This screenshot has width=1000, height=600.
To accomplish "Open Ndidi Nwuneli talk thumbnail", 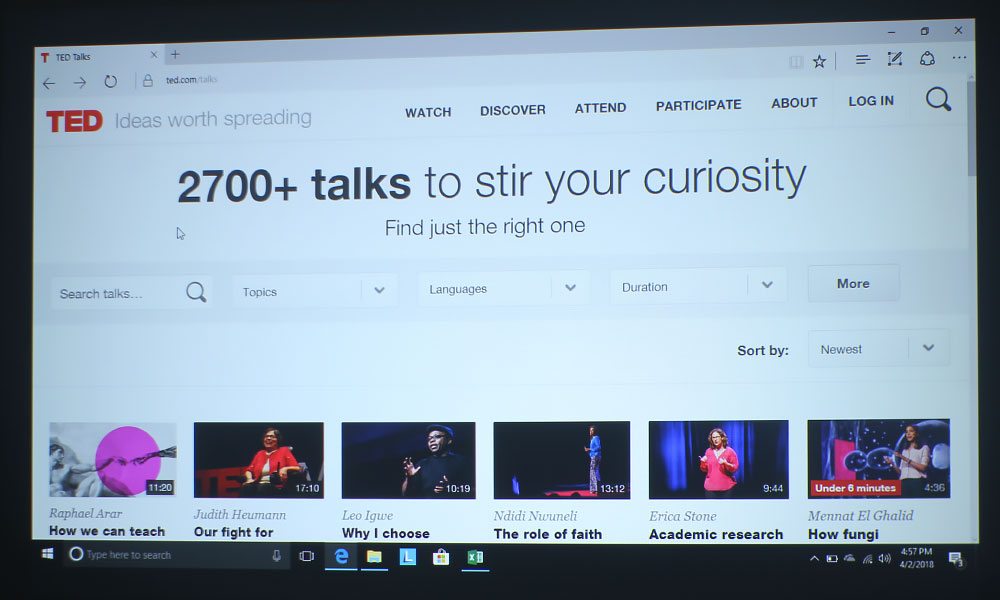I will tap(562, 460).
